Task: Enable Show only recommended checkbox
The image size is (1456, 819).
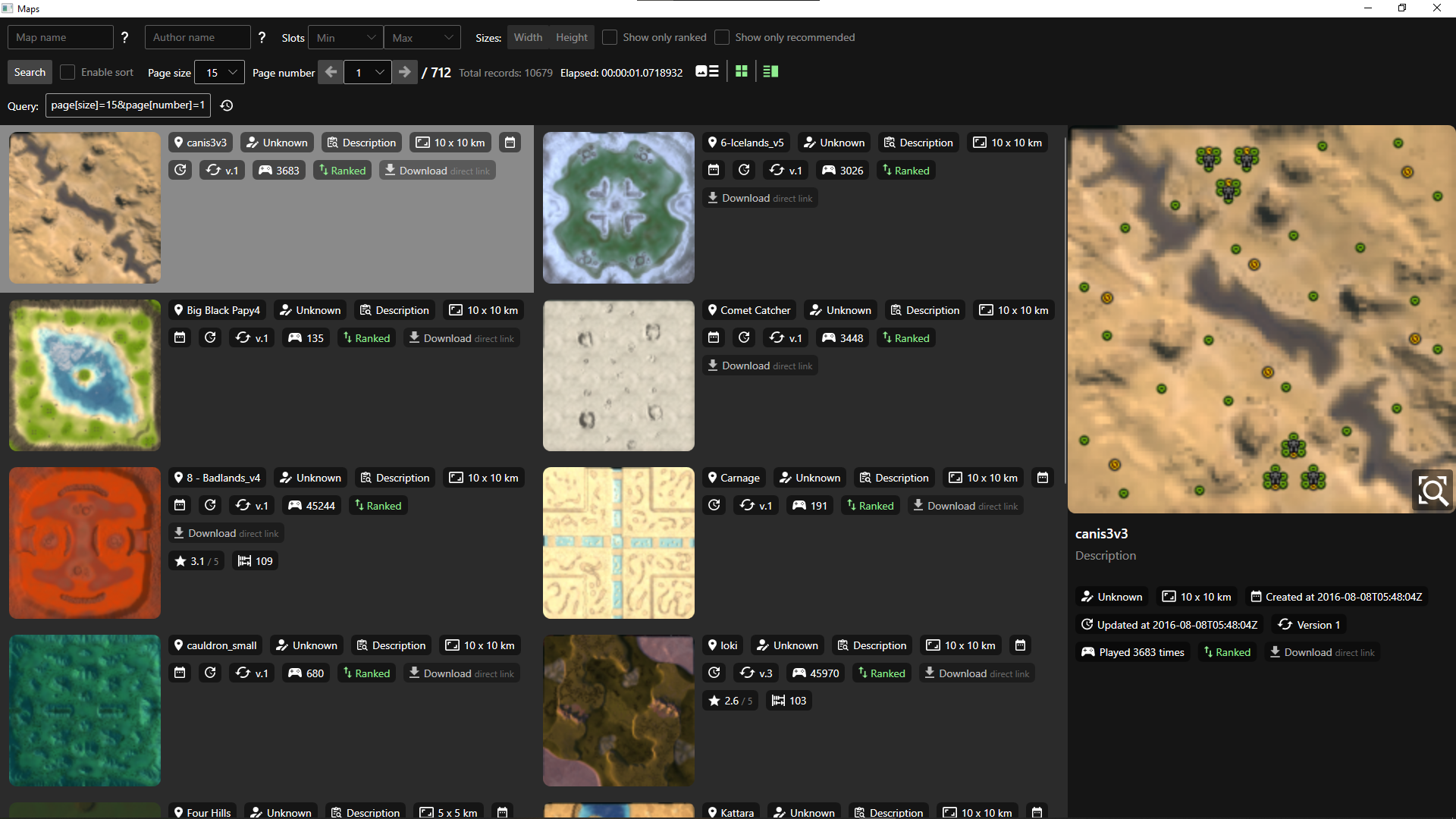Action: (x=721, y=37)
